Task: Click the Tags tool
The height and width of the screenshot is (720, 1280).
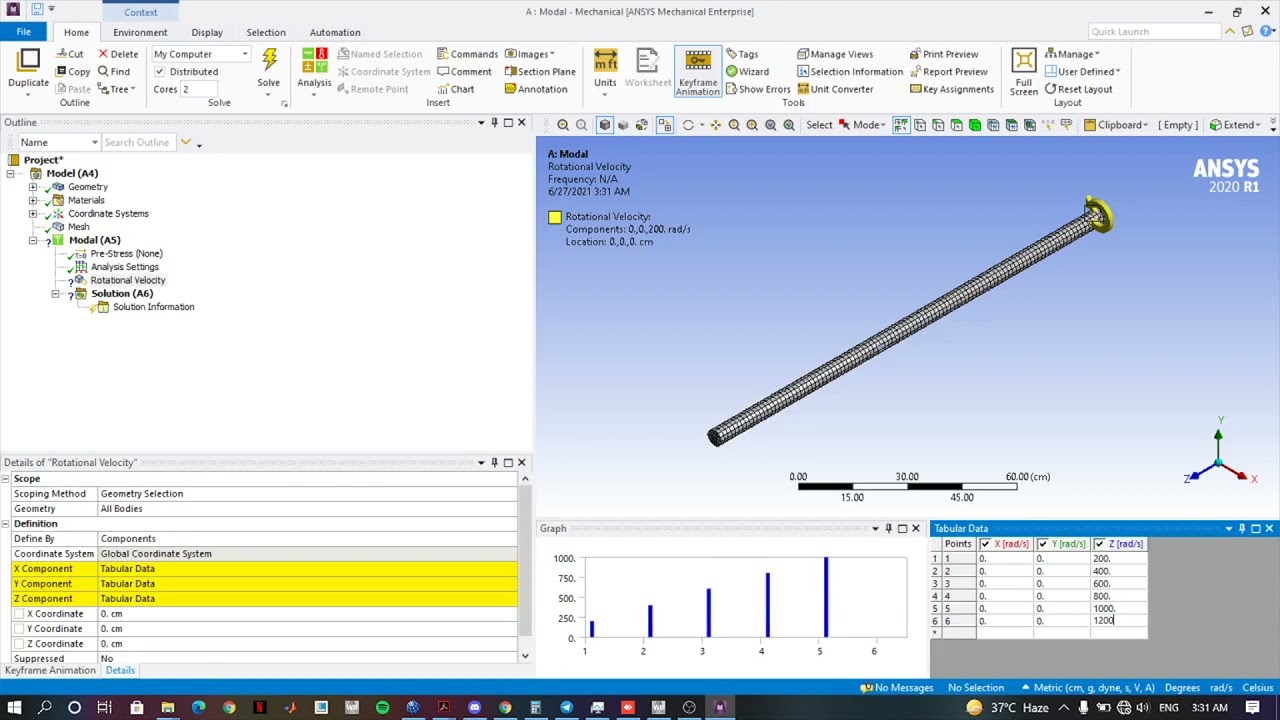Action: pos(741,54)
